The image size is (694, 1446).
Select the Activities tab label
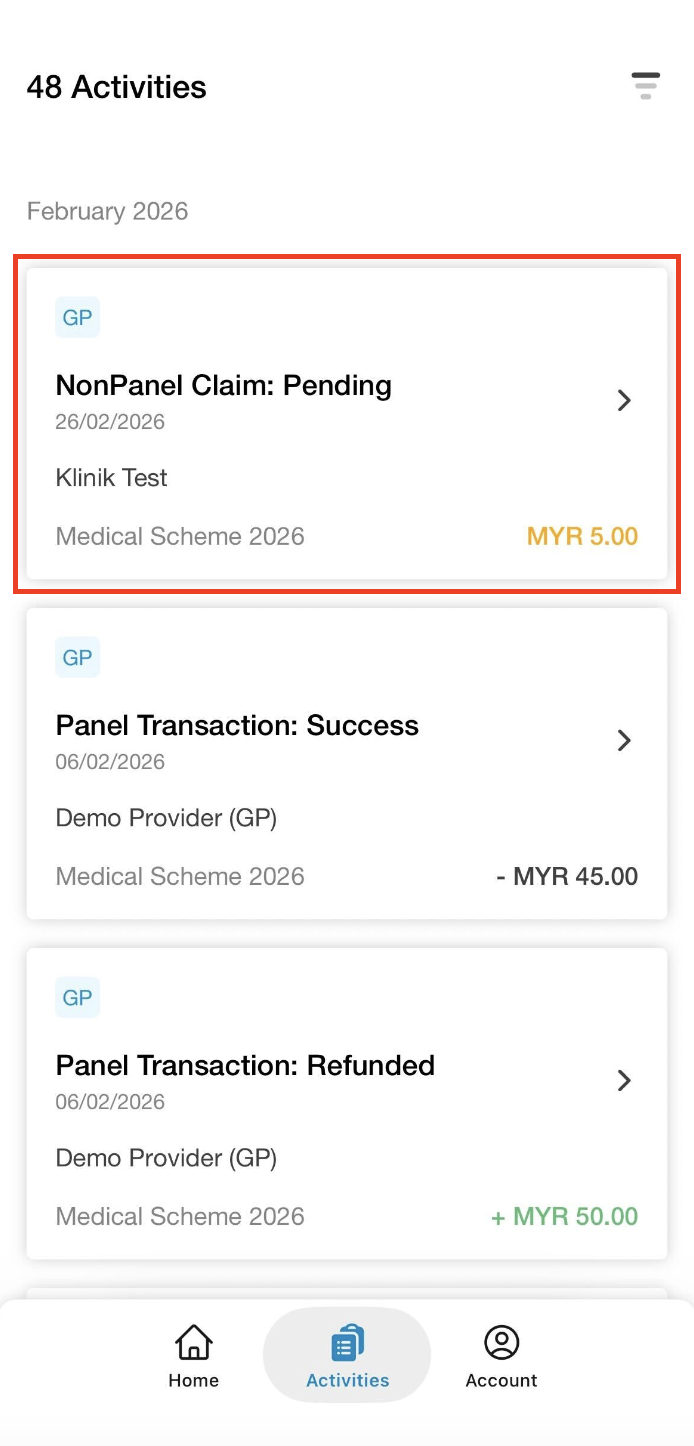(347, 1380)
